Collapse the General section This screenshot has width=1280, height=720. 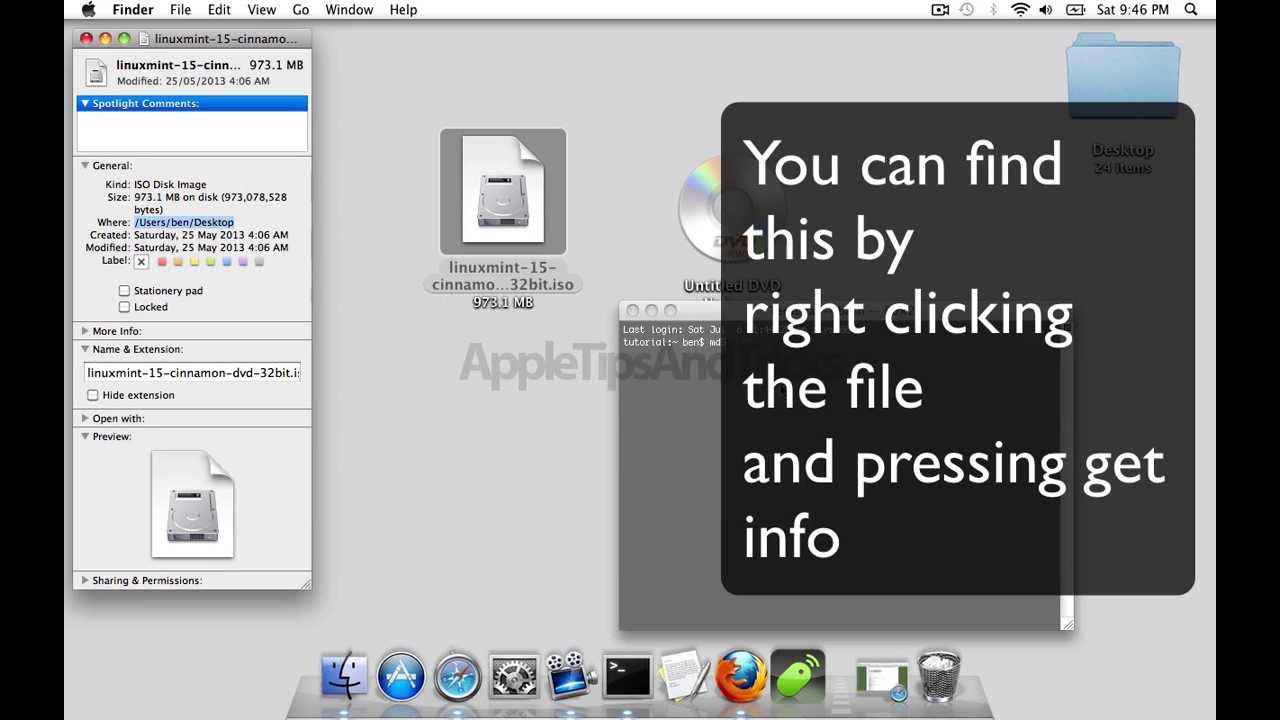point(85,166)
